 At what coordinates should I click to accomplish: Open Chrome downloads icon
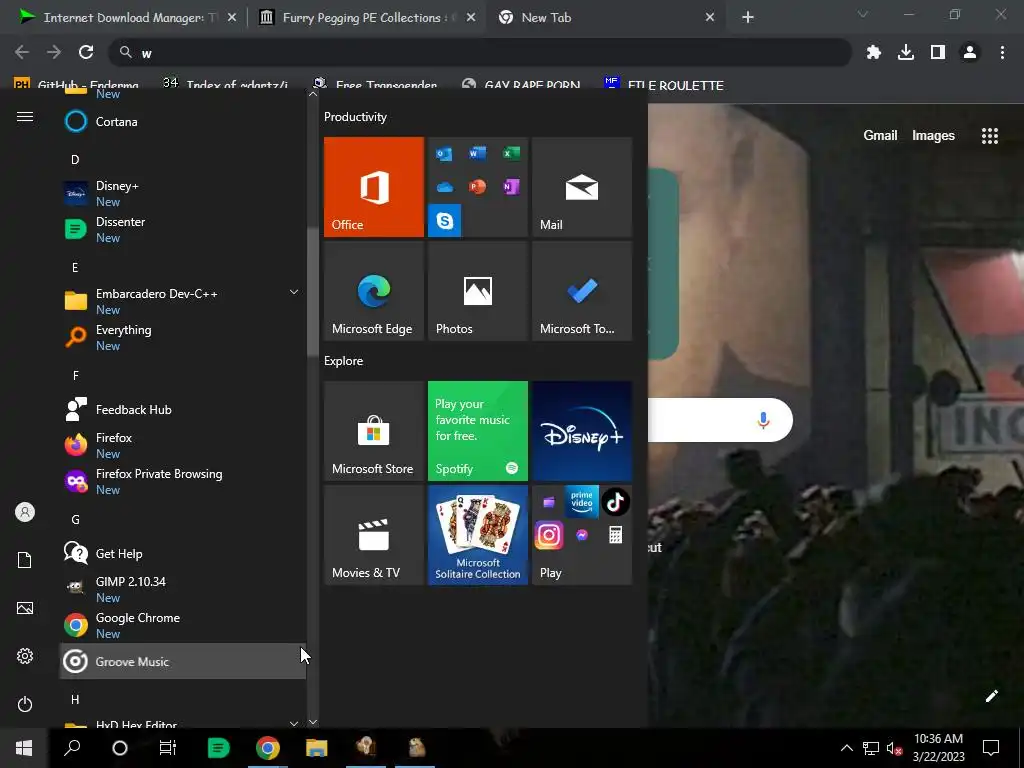(906, 52)
